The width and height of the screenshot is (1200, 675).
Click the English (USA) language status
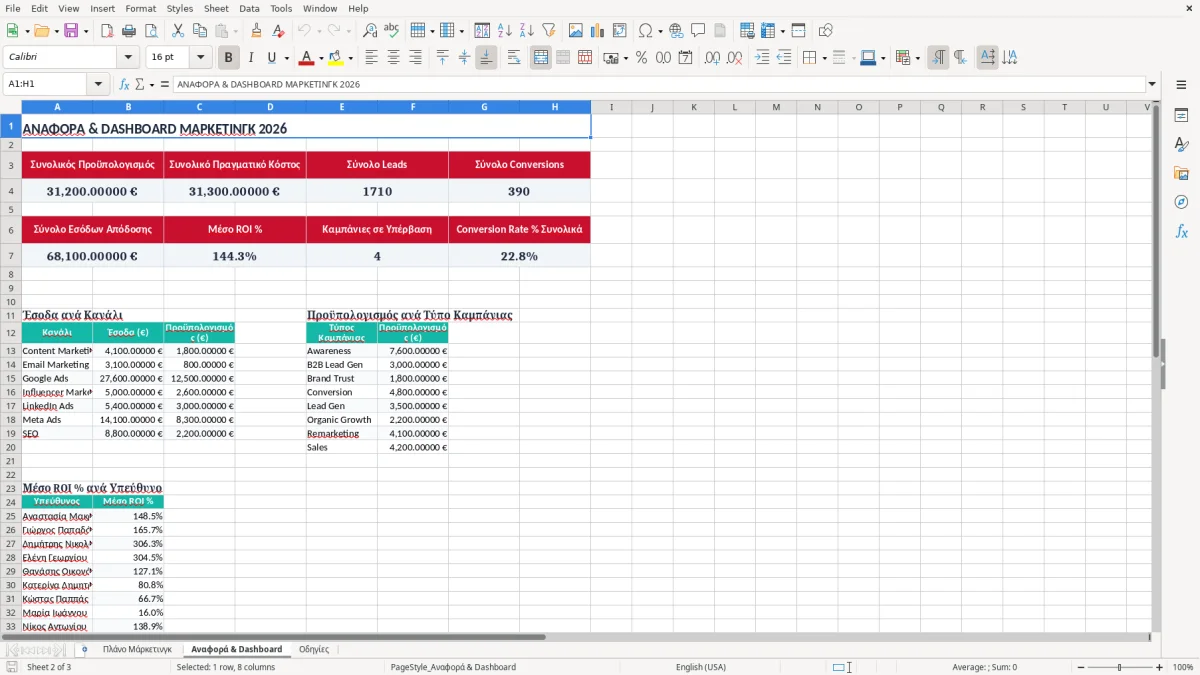[x=701, y=667]
